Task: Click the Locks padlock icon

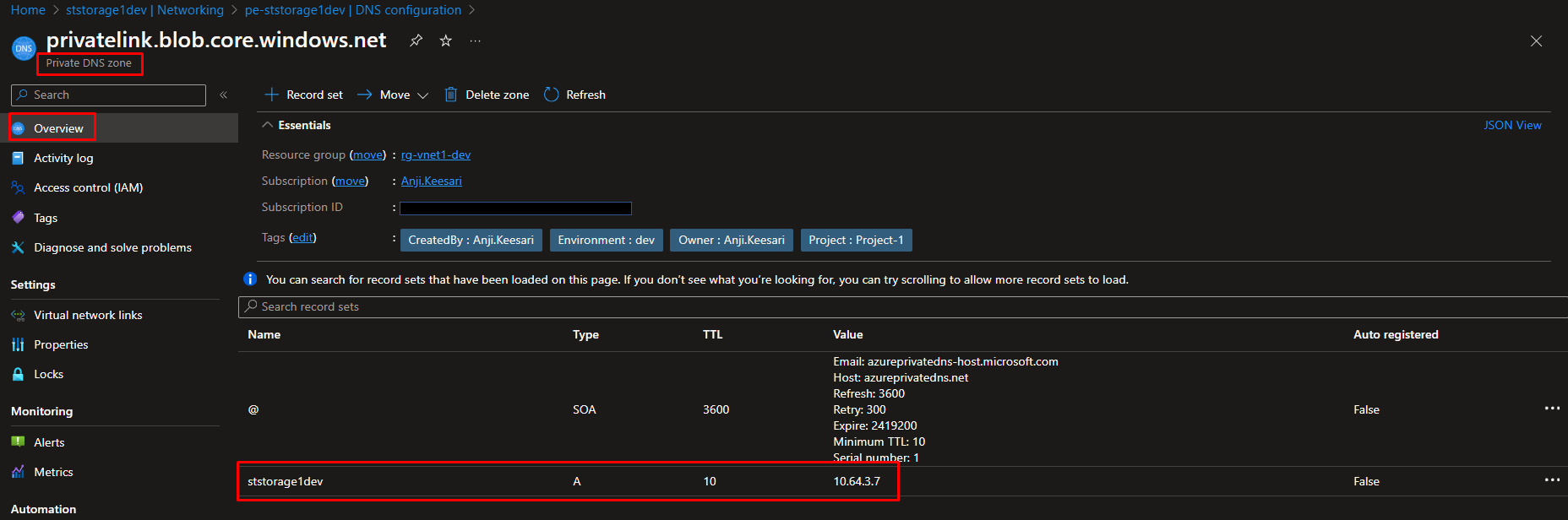Action: (18, 374)
